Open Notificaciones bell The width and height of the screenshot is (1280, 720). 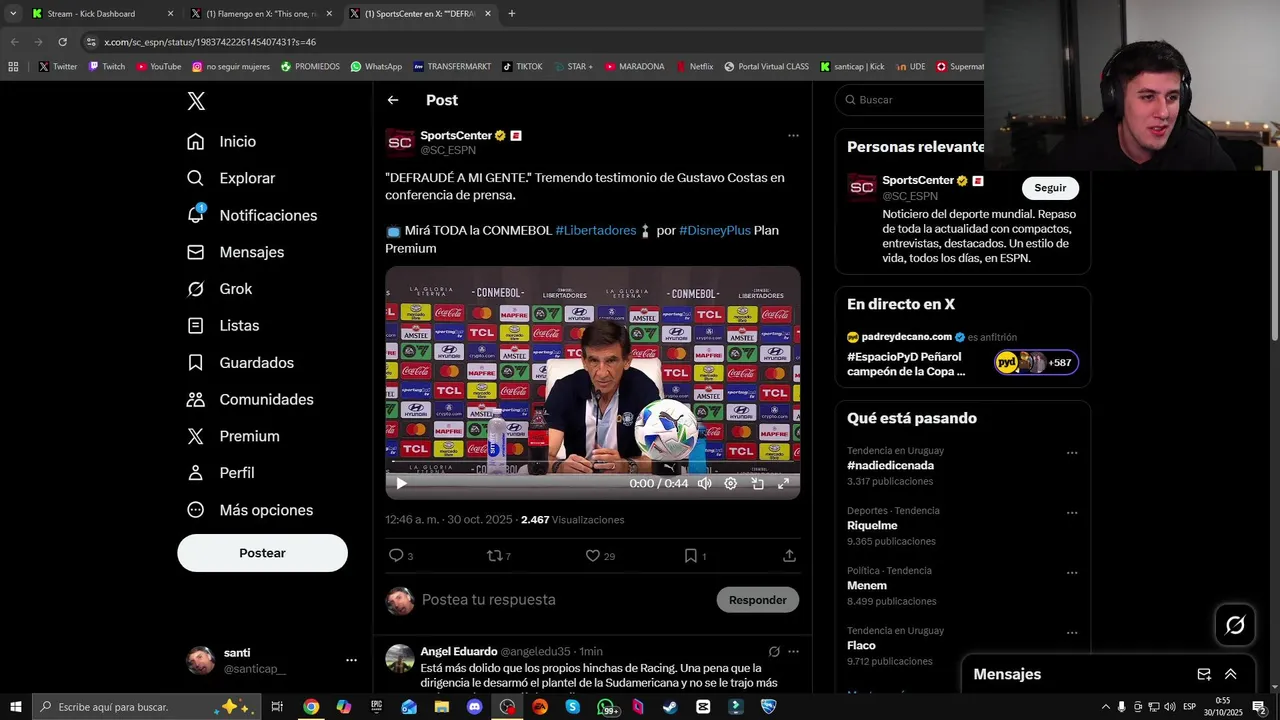click(251, 215)
